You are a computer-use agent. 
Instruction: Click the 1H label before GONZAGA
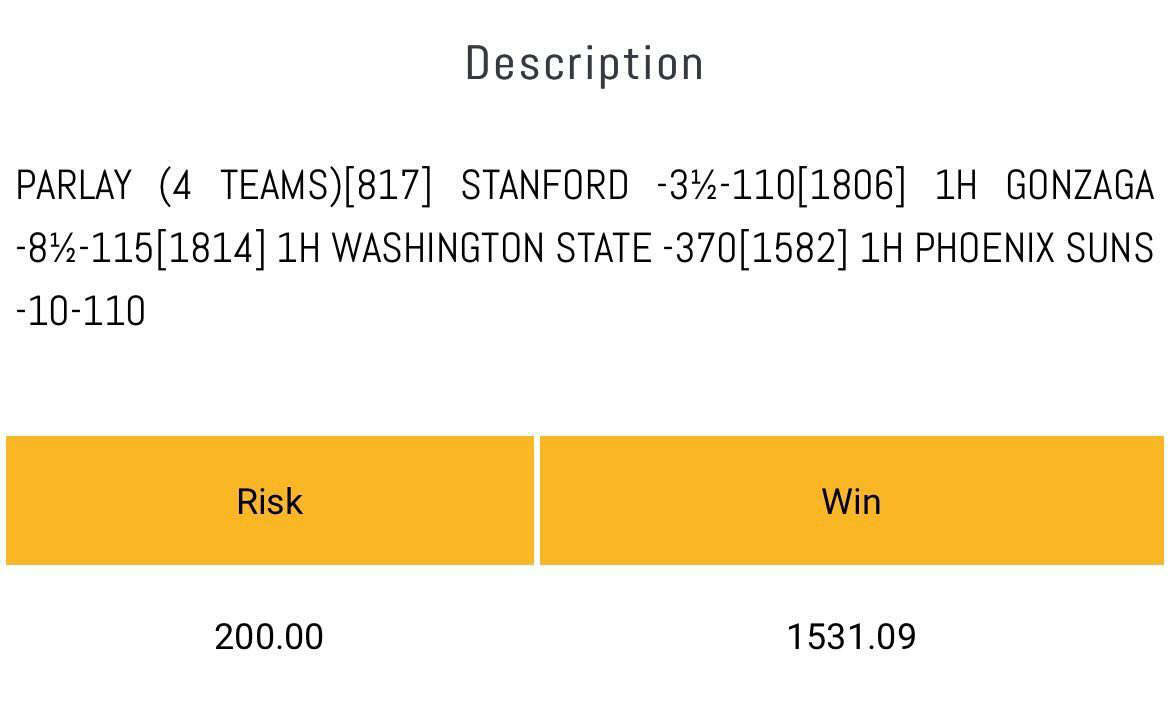[956, 186]
